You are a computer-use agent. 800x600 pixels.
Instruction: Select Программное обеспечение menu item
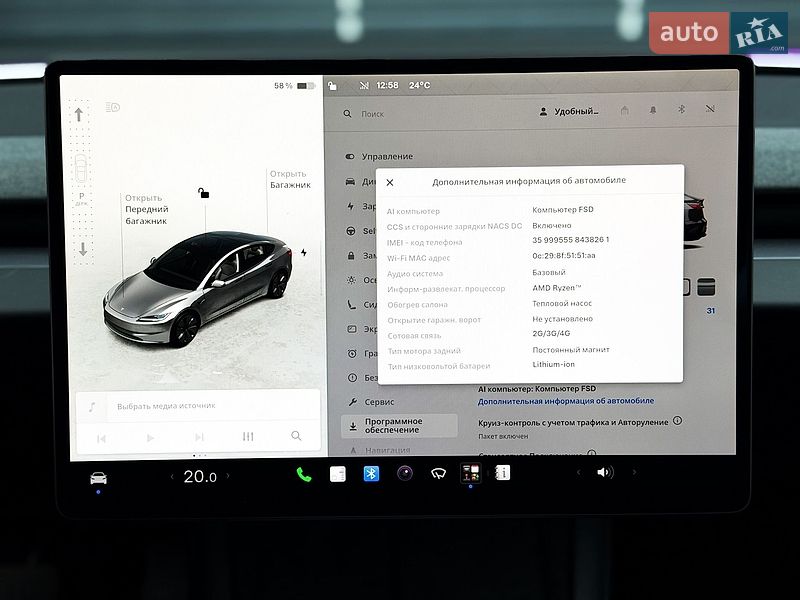pos(399,426)
